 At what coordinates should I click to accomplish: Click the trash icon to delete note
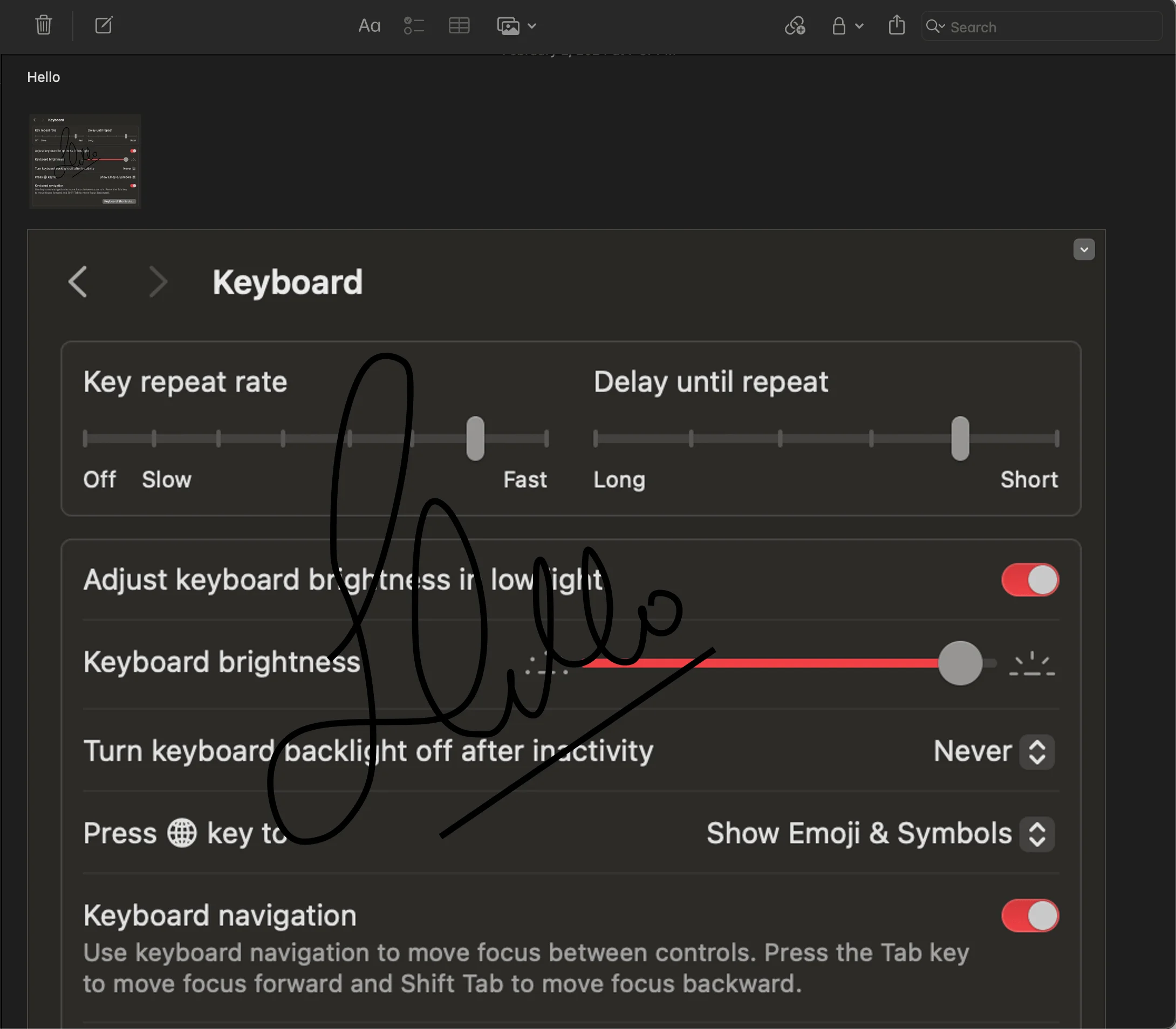tap(43, 25)
